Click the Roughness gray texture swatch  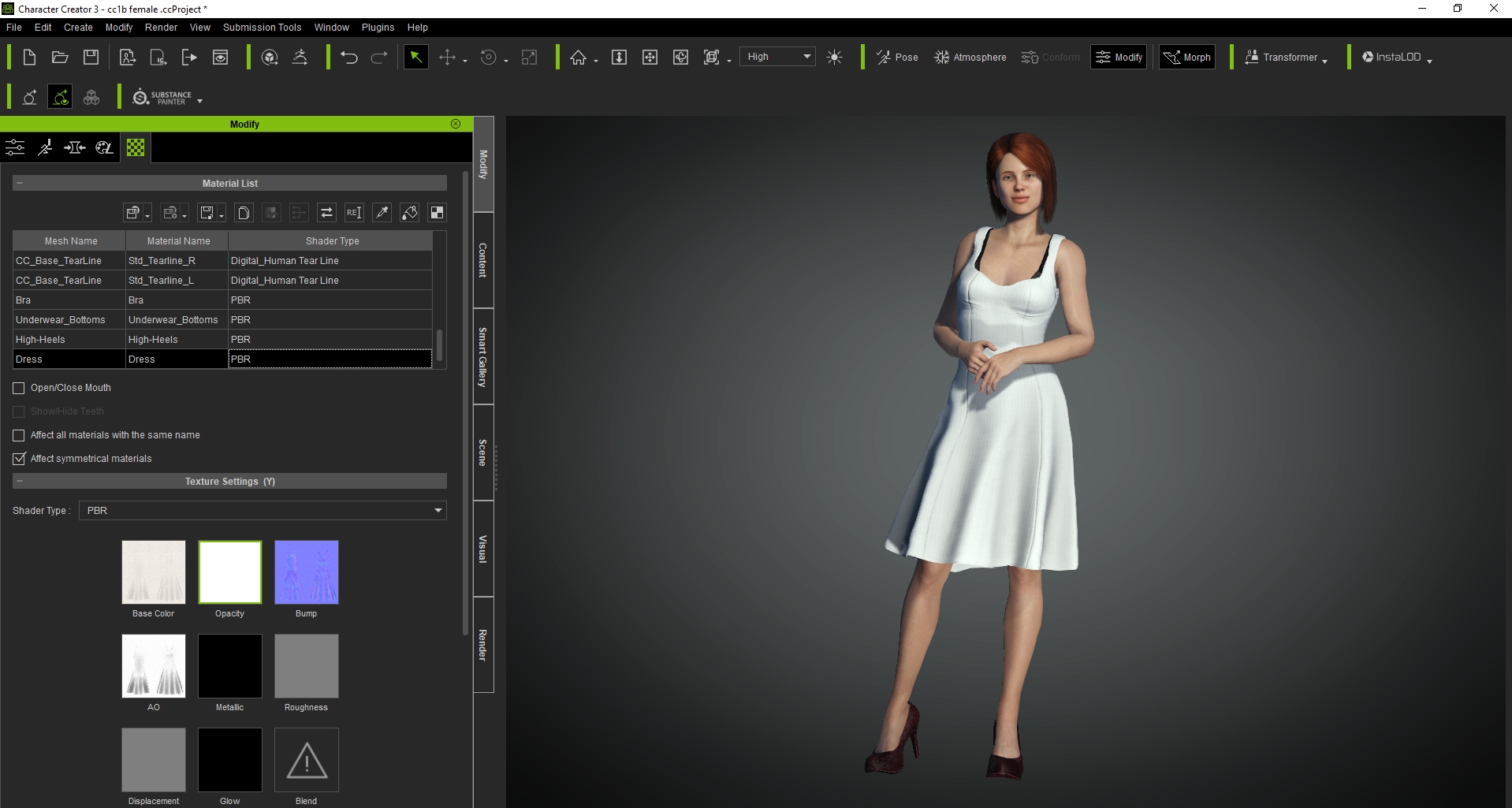click(307, 666)
